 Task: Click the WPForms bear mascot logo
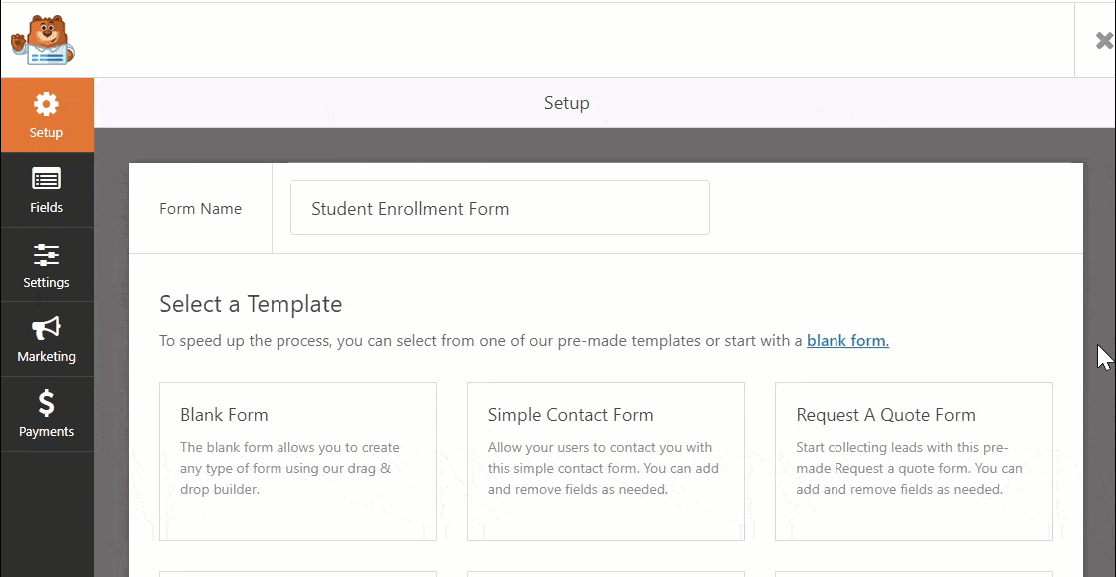(42, 38)
